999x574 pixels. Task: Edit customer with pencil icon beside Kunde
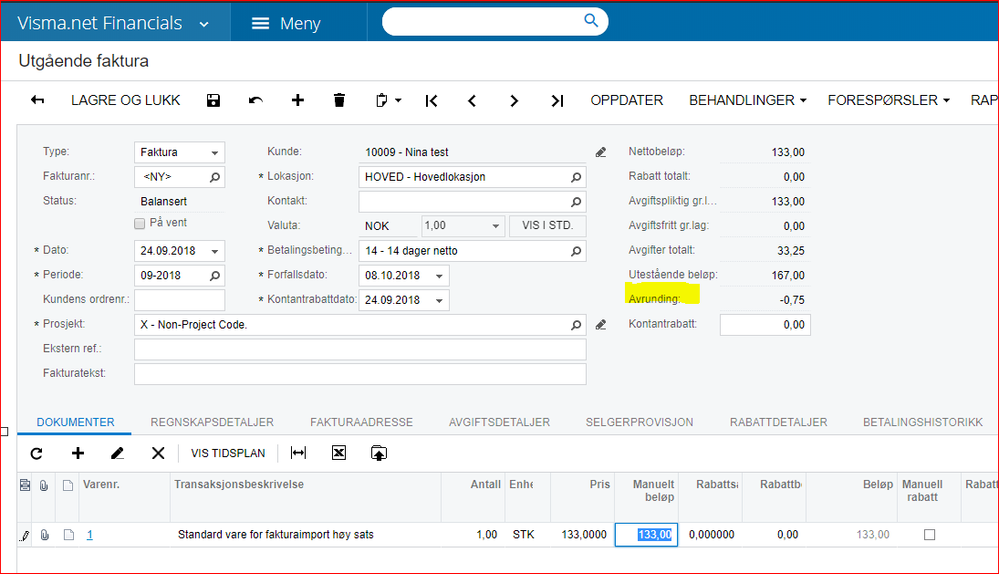(x=601, y=152)
